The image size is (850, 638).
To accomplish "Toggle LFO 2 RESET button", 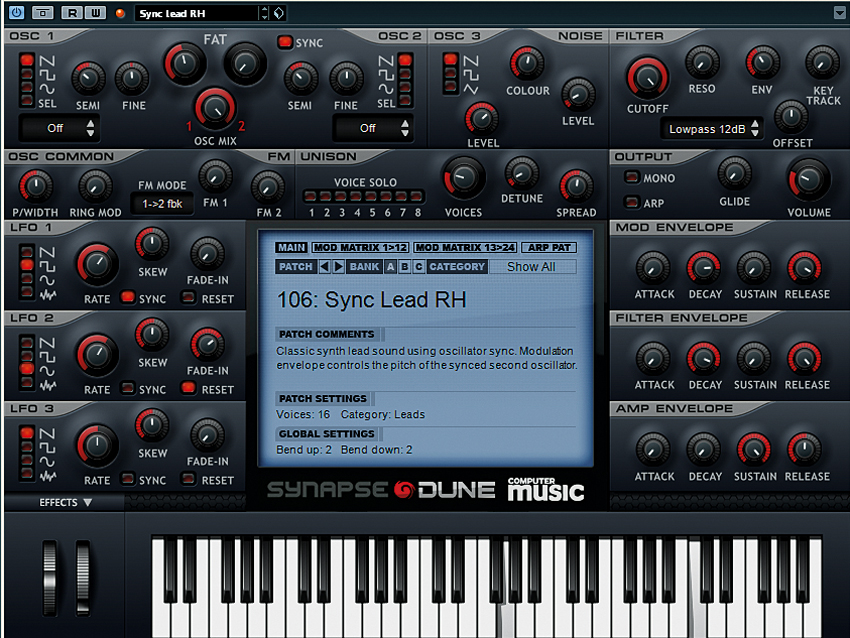I will pyautogui.click(x=189, y=388).
